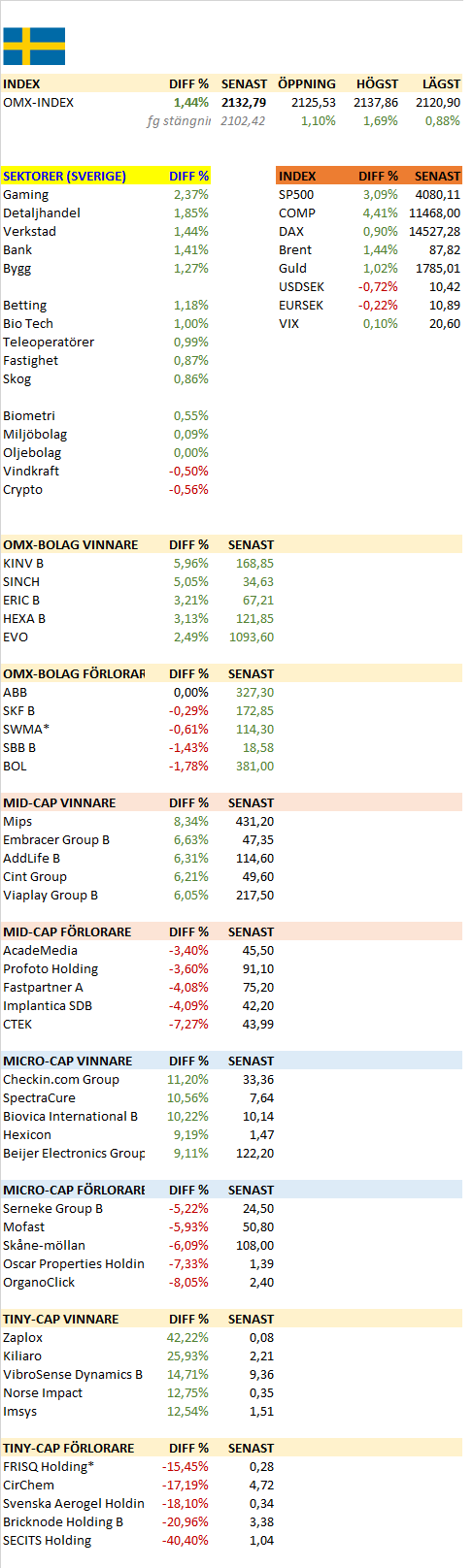Screen dimensions: 473x1568
Task: Click the Swedish flag image
Action: [34, 47]
